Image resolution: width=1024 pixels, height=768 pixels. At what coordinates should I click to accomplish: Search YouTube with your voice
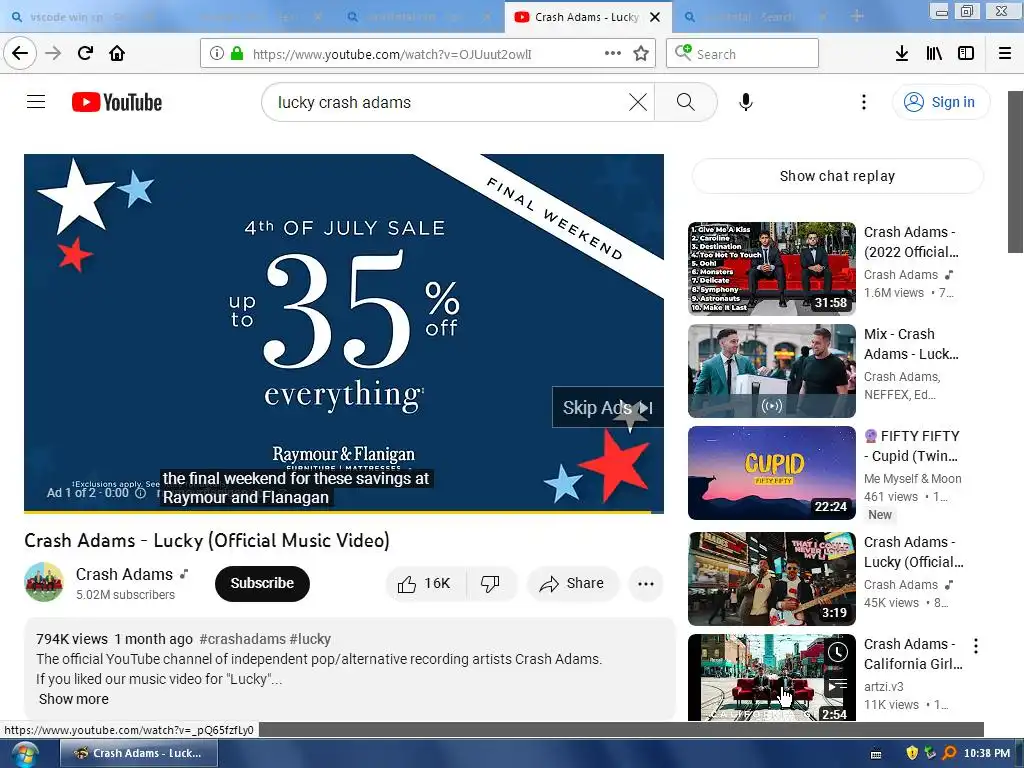click(x=746, y=102)
